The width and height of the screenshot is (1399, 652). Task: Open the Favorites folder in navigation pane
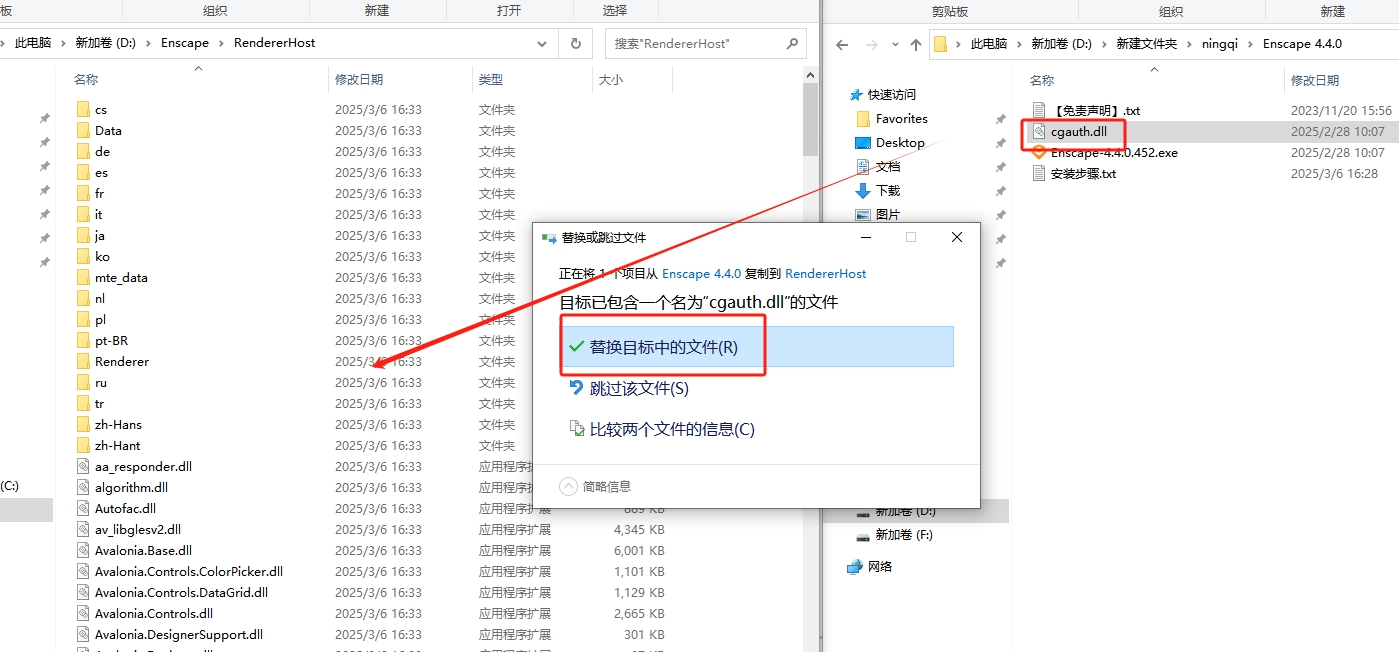pyautogui.click(x=902, y=119)
